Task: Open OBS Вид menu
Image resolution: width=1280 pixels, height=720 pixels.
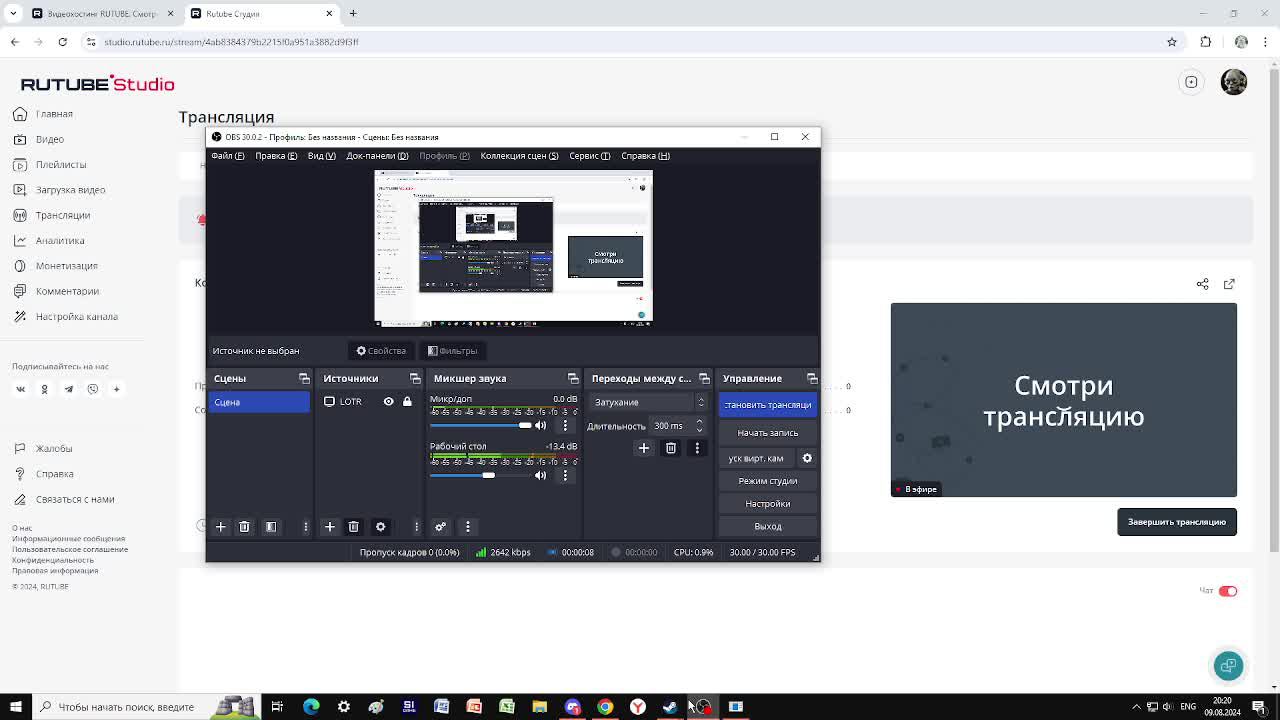Action: click(x=322, y=156)
